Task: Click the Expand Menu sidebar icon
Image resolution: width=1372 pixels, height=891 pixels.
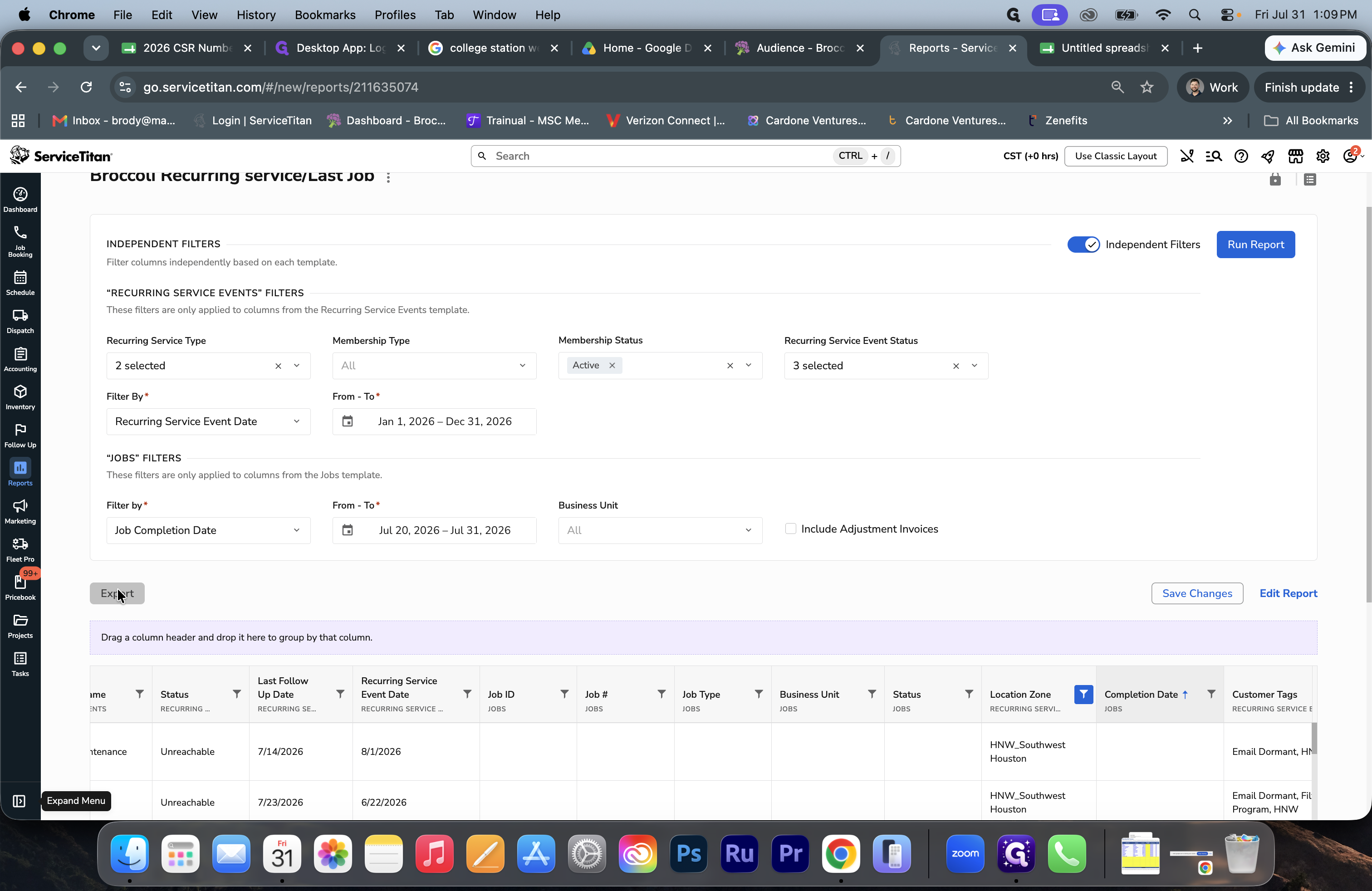Action: pyautogui.click(x=19, y=801)
